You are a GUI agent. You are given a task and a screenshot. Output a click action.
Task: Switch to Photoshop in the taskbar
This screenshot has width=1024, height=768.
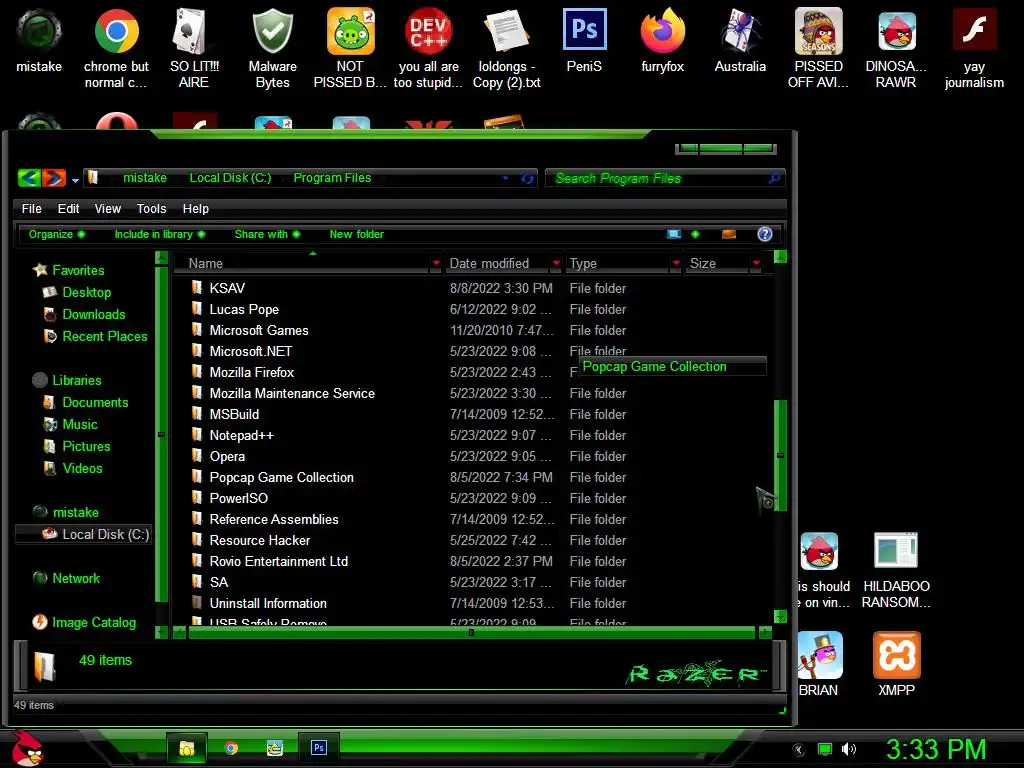[319, 747]
